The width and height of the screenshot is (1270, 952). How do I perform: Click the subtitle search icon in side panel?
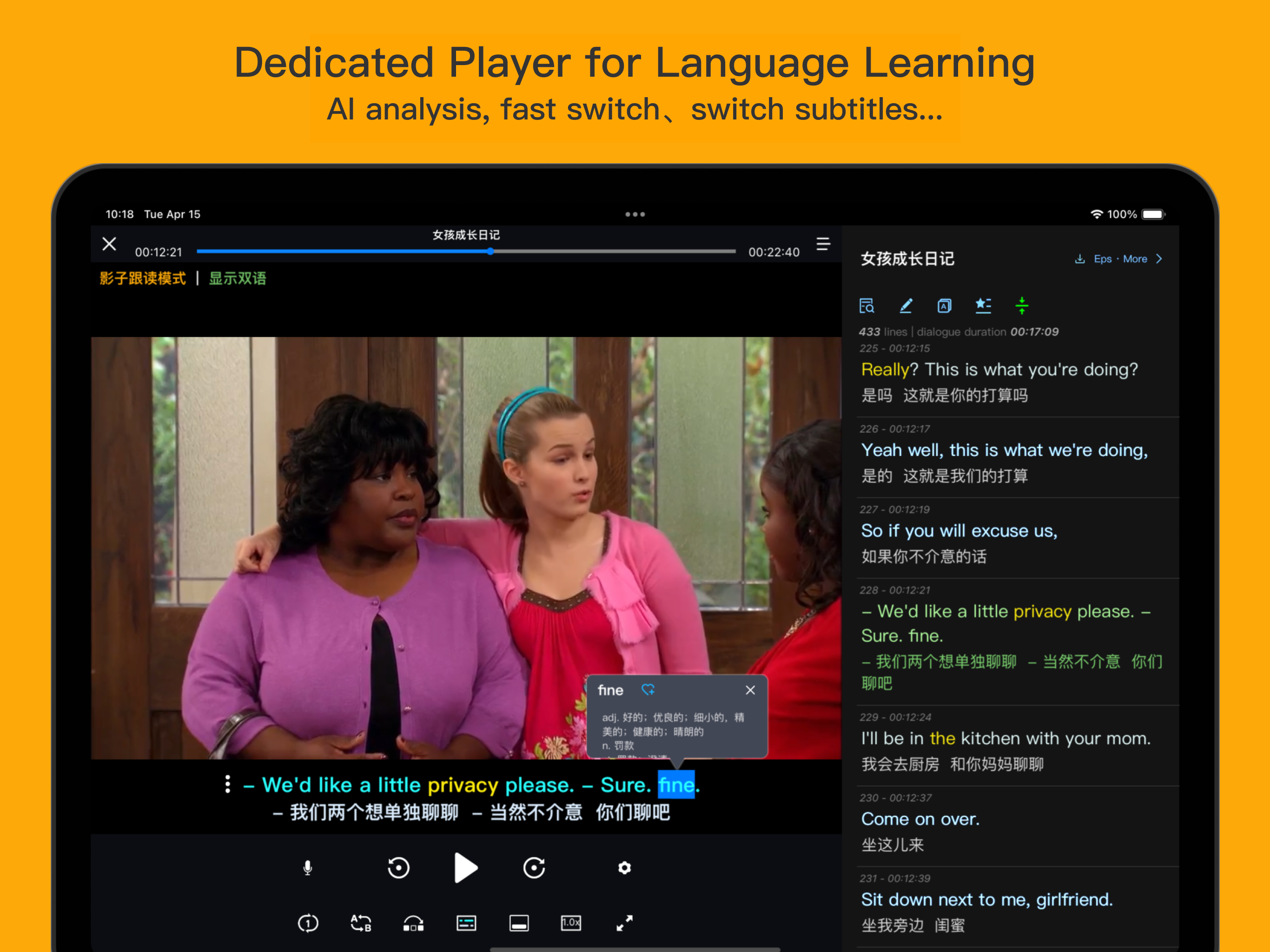point(867,305)
